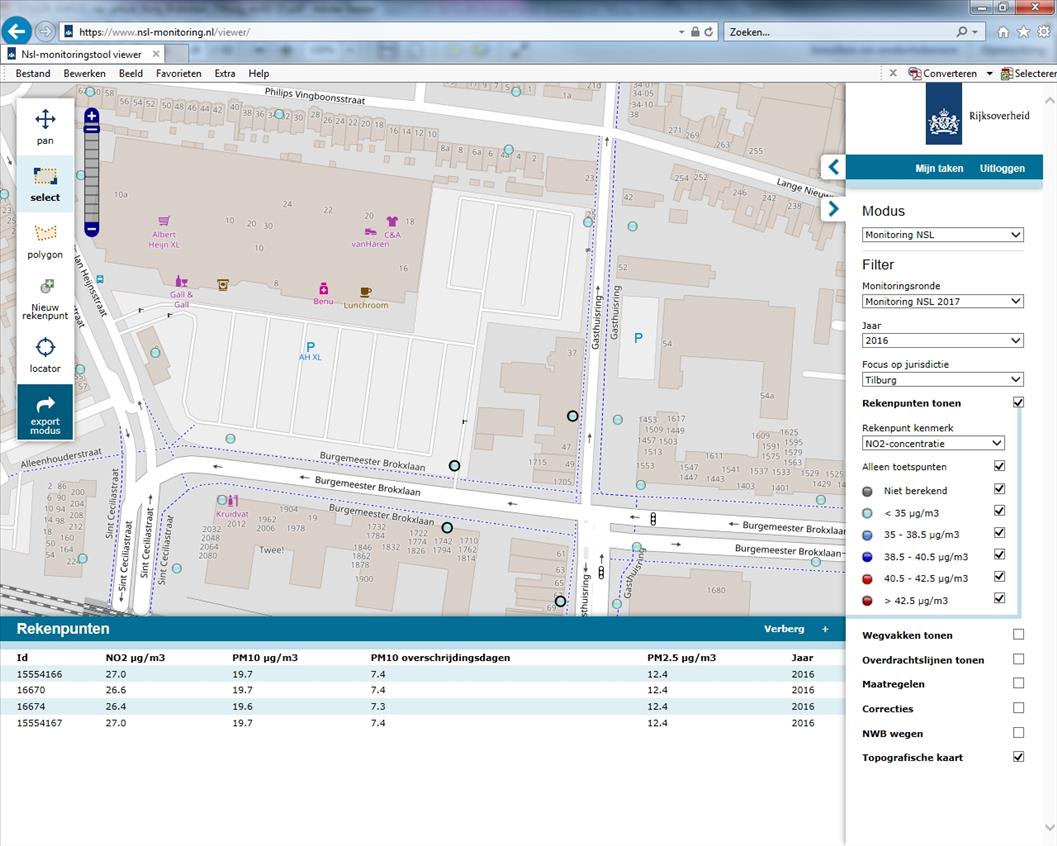Open the Bewerken menu
The width and height of the screenshot is (1057, 846).
[84, 73]
